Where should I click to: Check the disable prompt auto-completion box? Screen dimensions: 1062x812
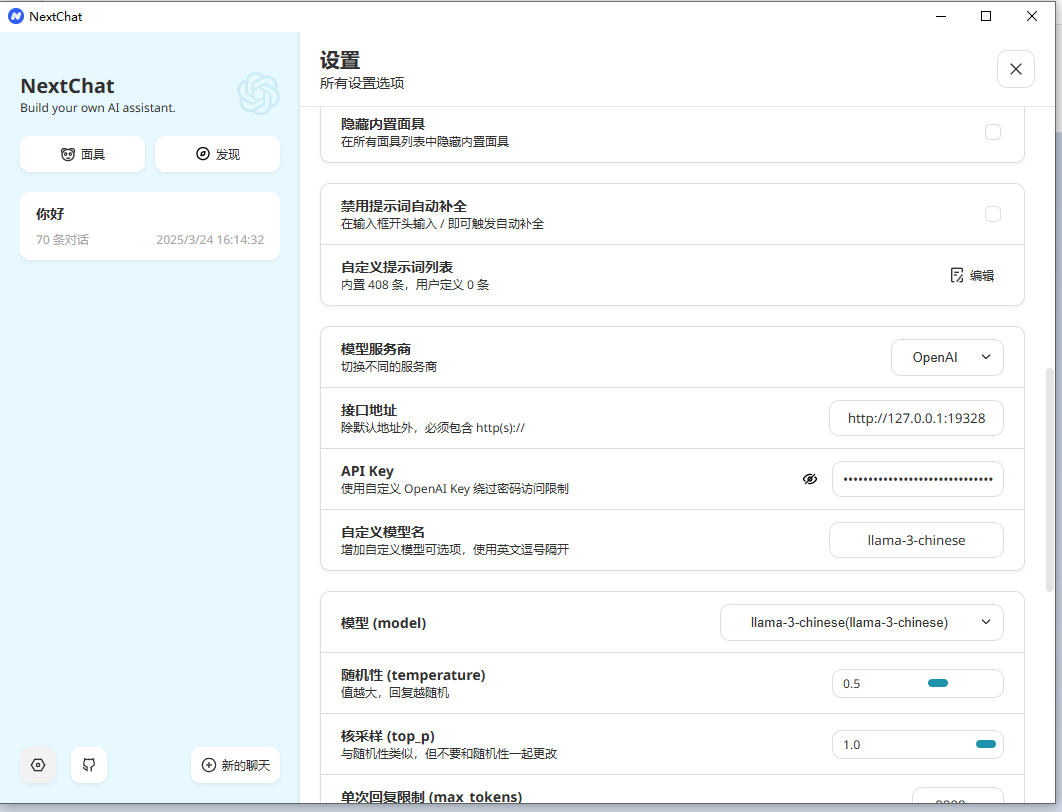[x=992, y=214]
